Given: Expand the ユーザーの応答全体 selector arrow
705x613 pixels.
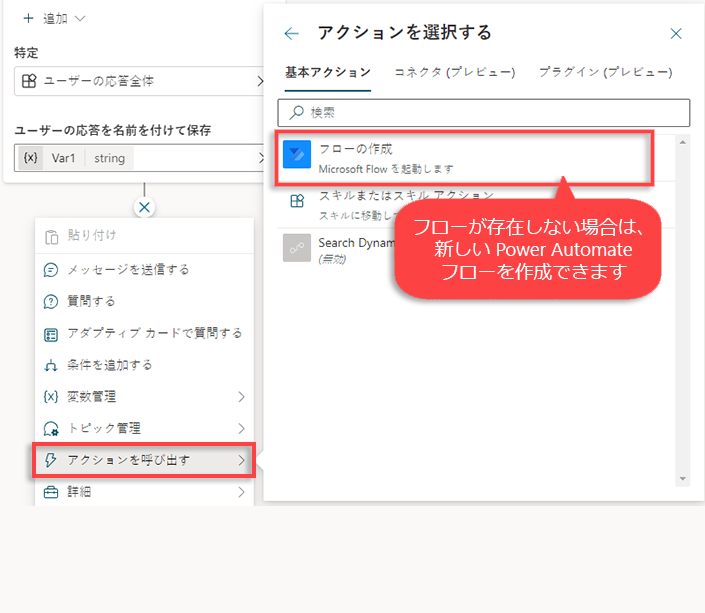Looking at the screenshot, I should coord(260,81).
